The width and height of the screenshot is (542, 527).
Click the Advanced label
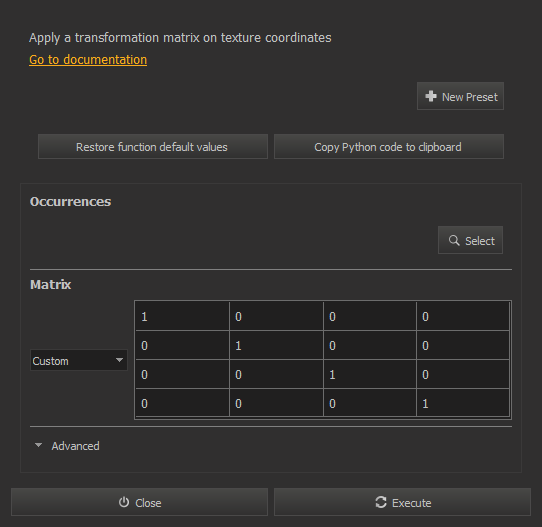pos(75,446)
